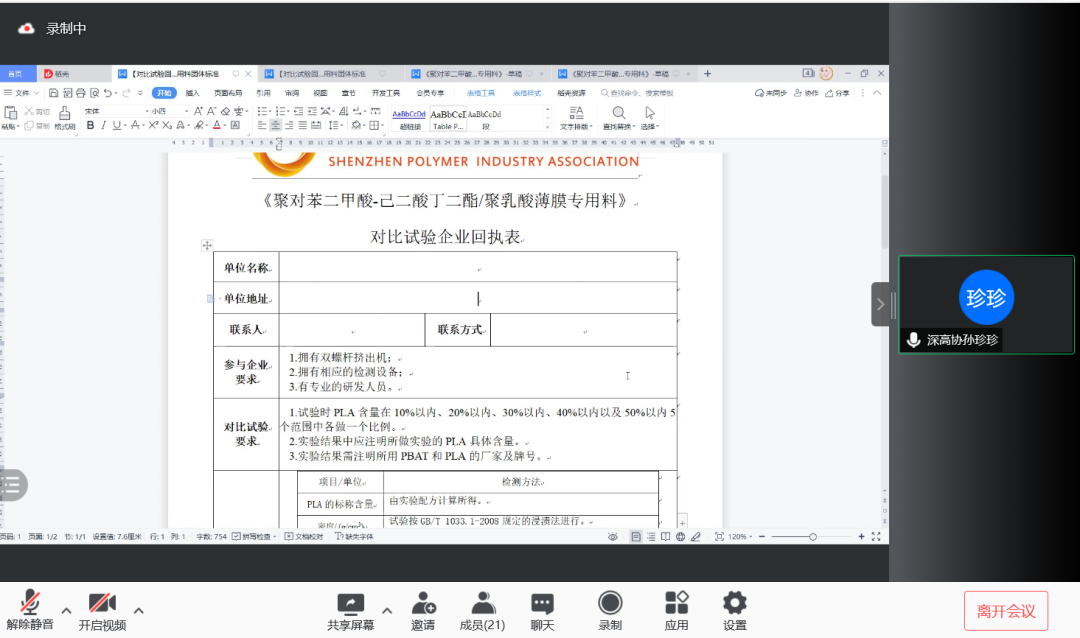Turn on camera with 开启视频
Screen dimensions: 1080x638
[x=102, y=610]
